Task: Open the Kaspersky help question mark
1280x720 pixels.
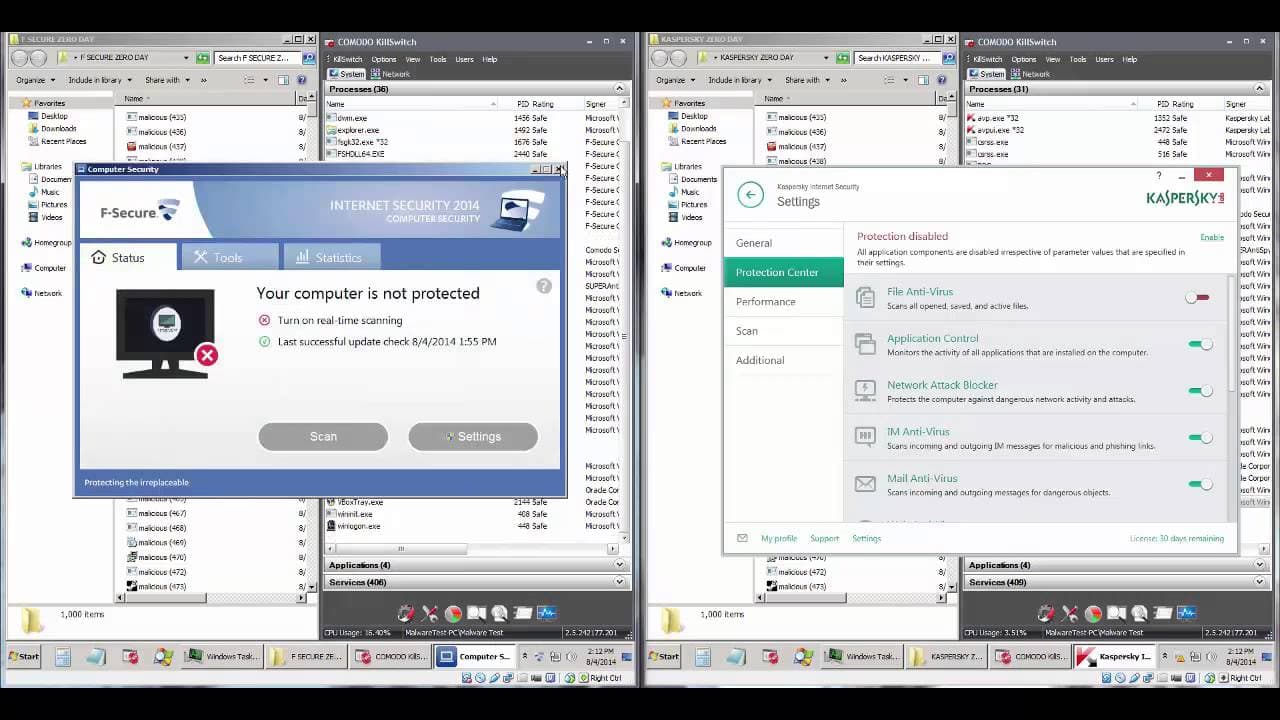Action: click(1159, 176)
